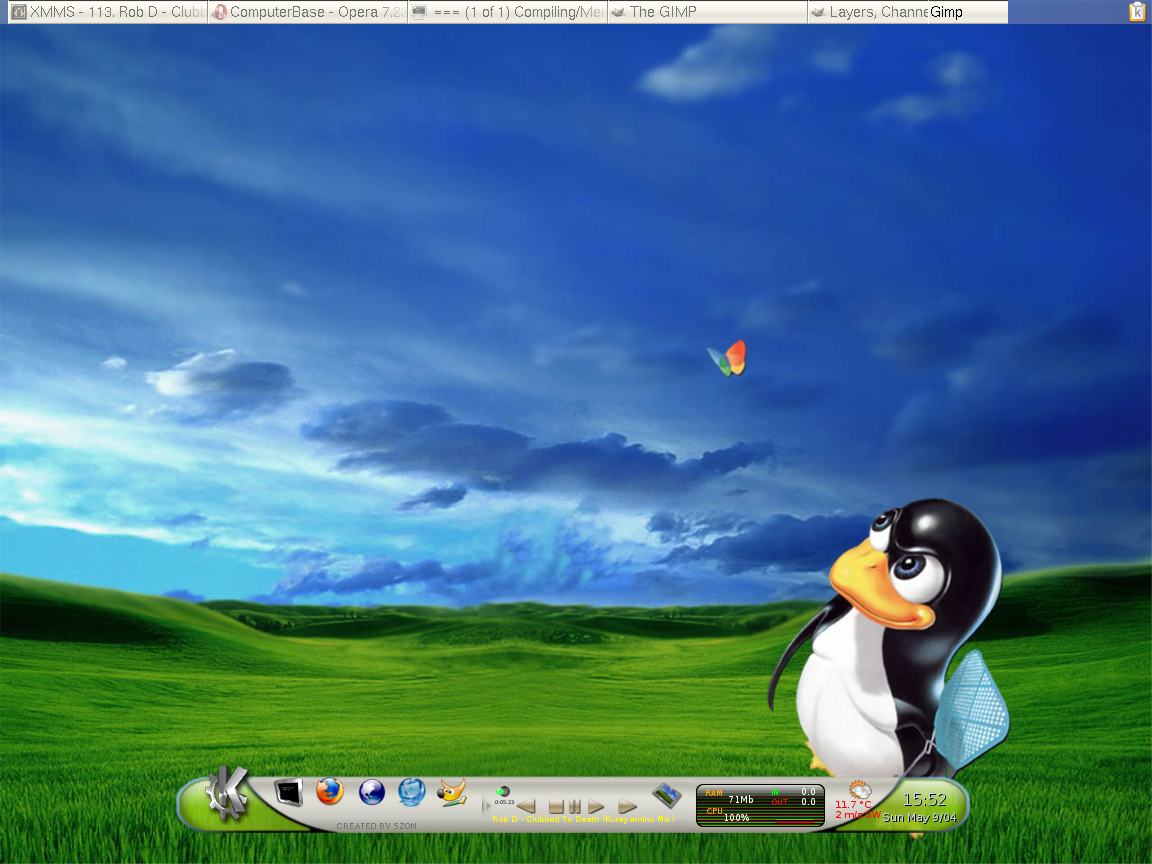The height and width of the screenshot is (864, 1152).
Task: Open the KDE gear menu on the dock
Action: point(226,794)
